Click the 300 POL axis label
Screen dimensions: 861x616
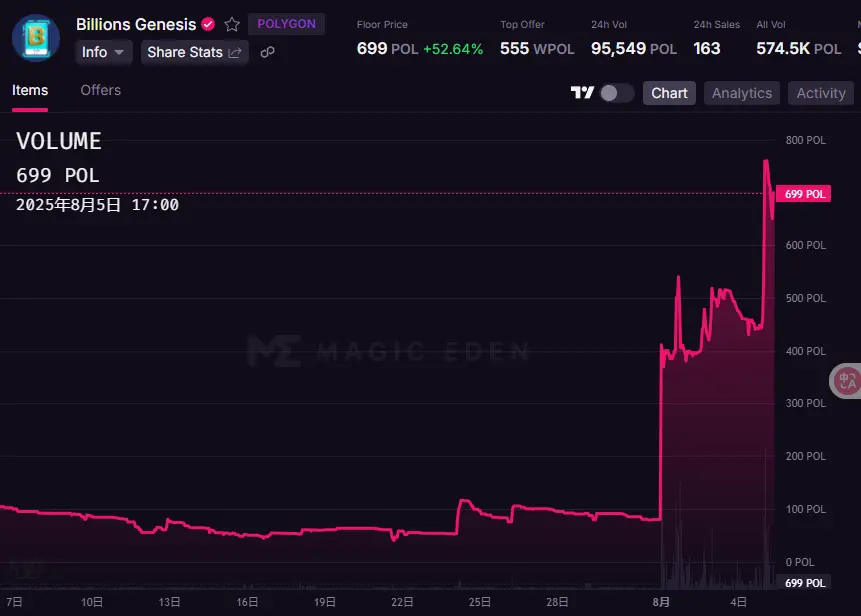tap(806, 404)
